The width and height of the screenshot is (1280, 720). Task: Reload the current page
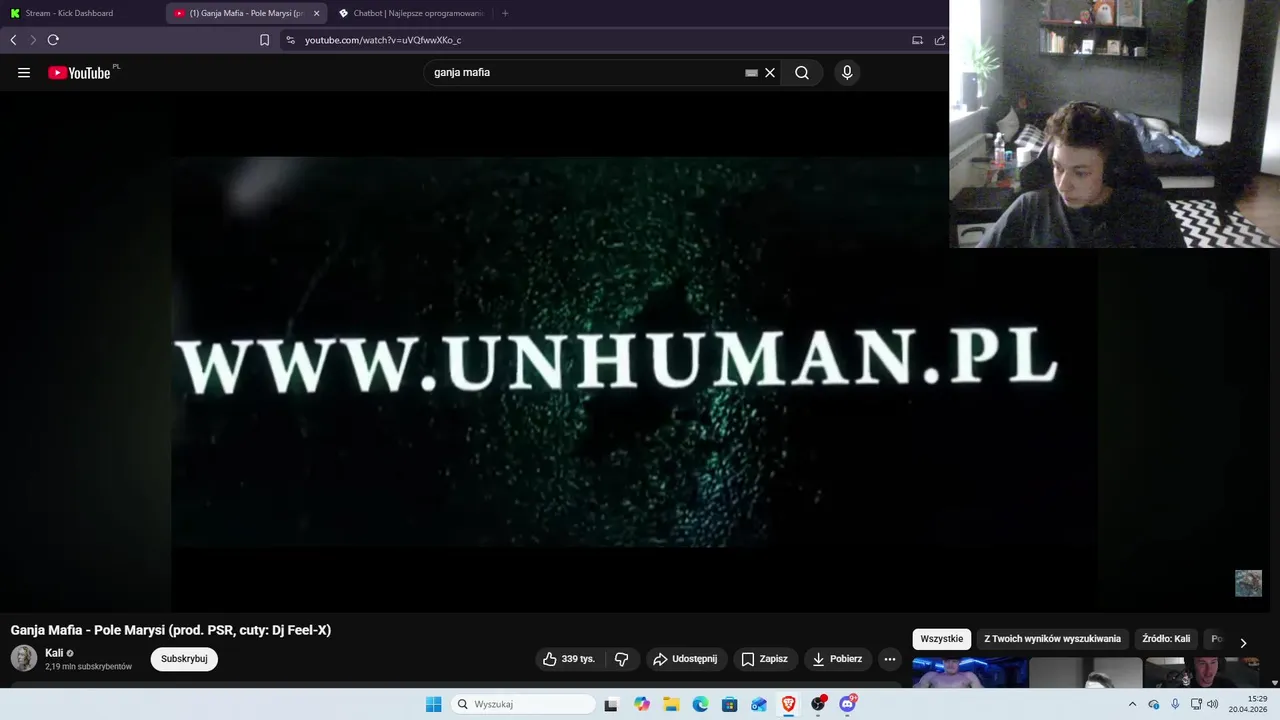click(x=53, y=40)
